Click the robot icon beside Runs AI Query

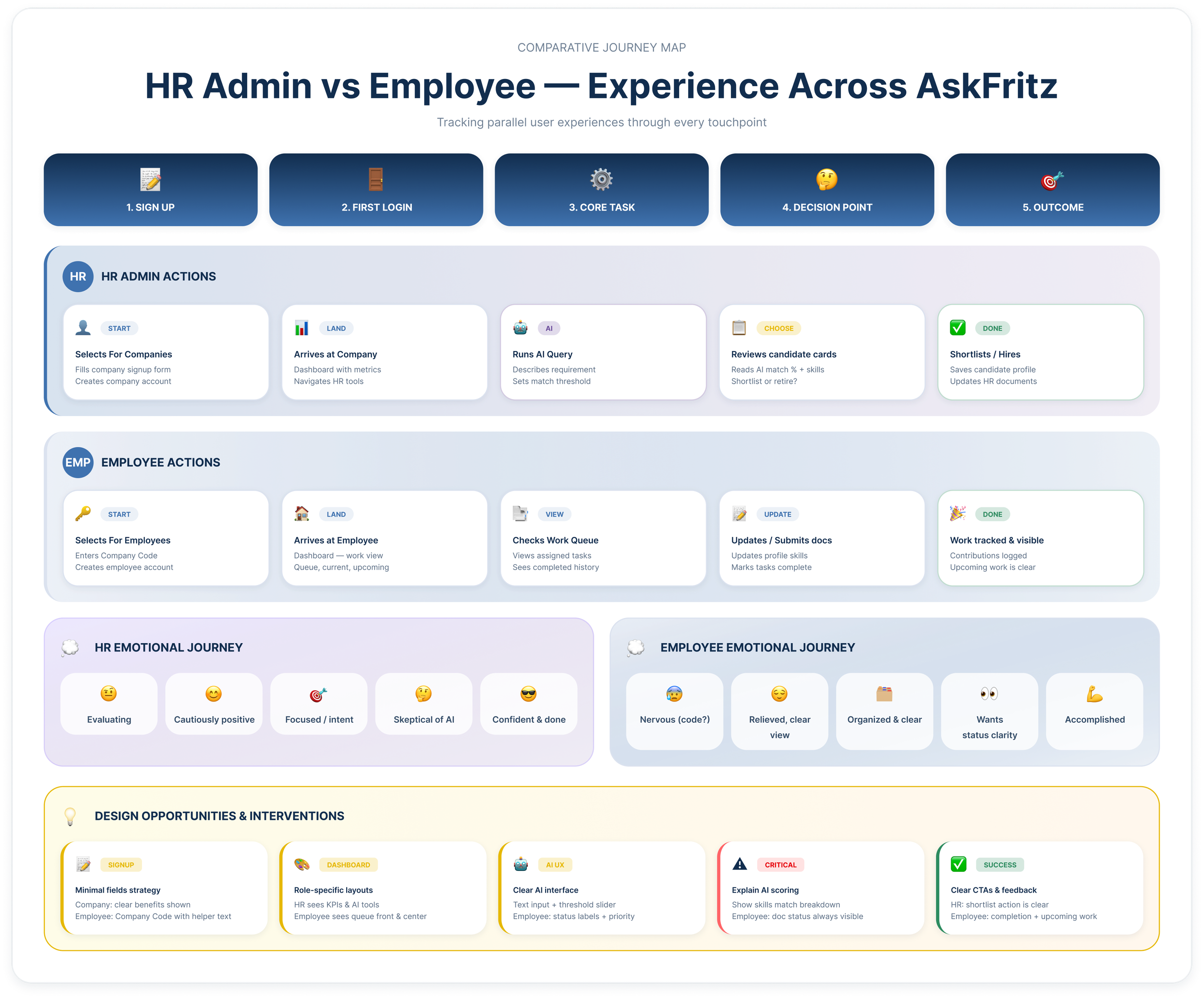click(x=521, y=328)
